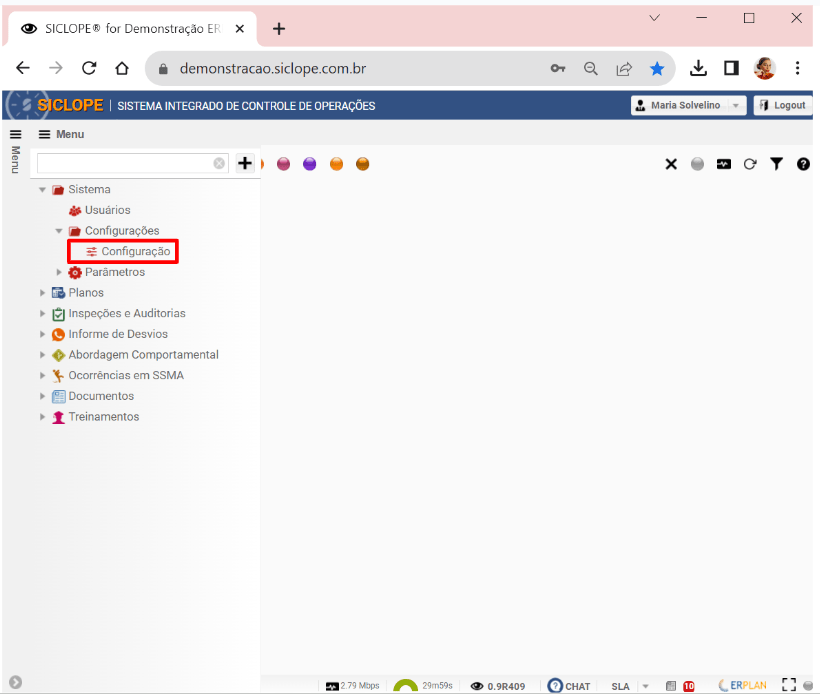Go back in the browser
The width and height of the screenshot is (820, 694).
(23, 68)
